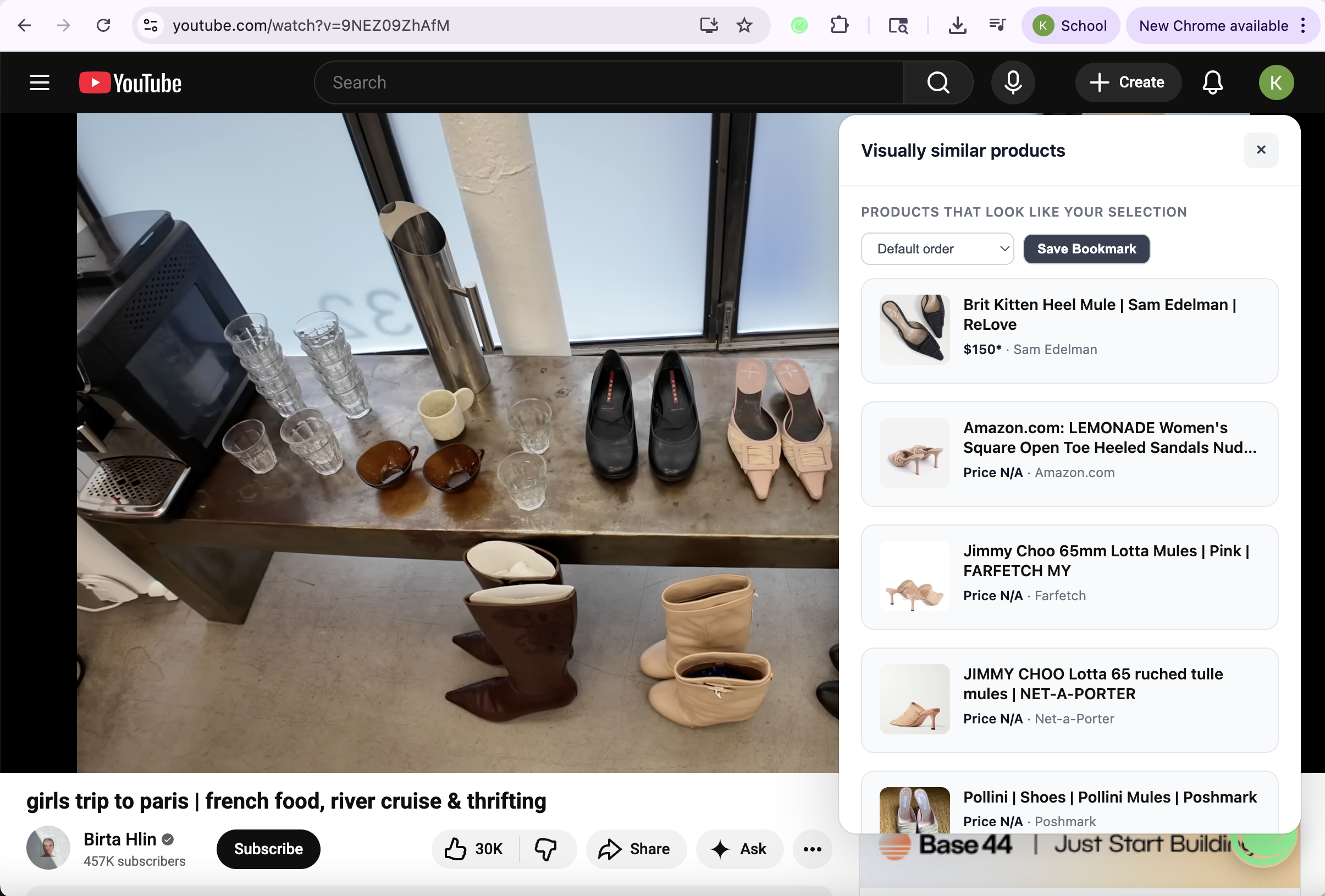This screenshot has width=1325, height=896.
Task: Open the YouTube hamburger guide menu
Action: point(40,82)
